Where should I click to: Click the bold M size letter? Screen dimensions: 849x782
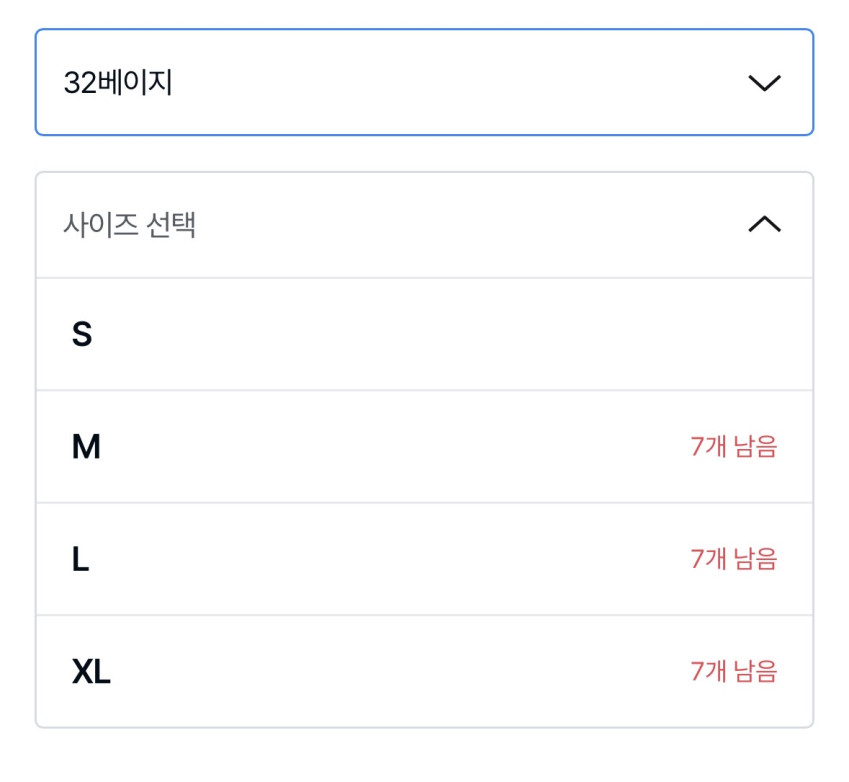point(86,447)
